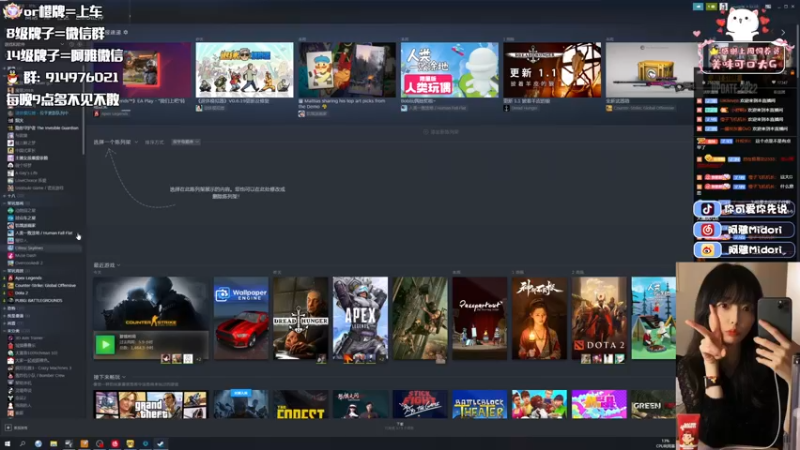800x450 pixels.
Task: Open the Human Fall Flat news card
Action: pos(449,70)
